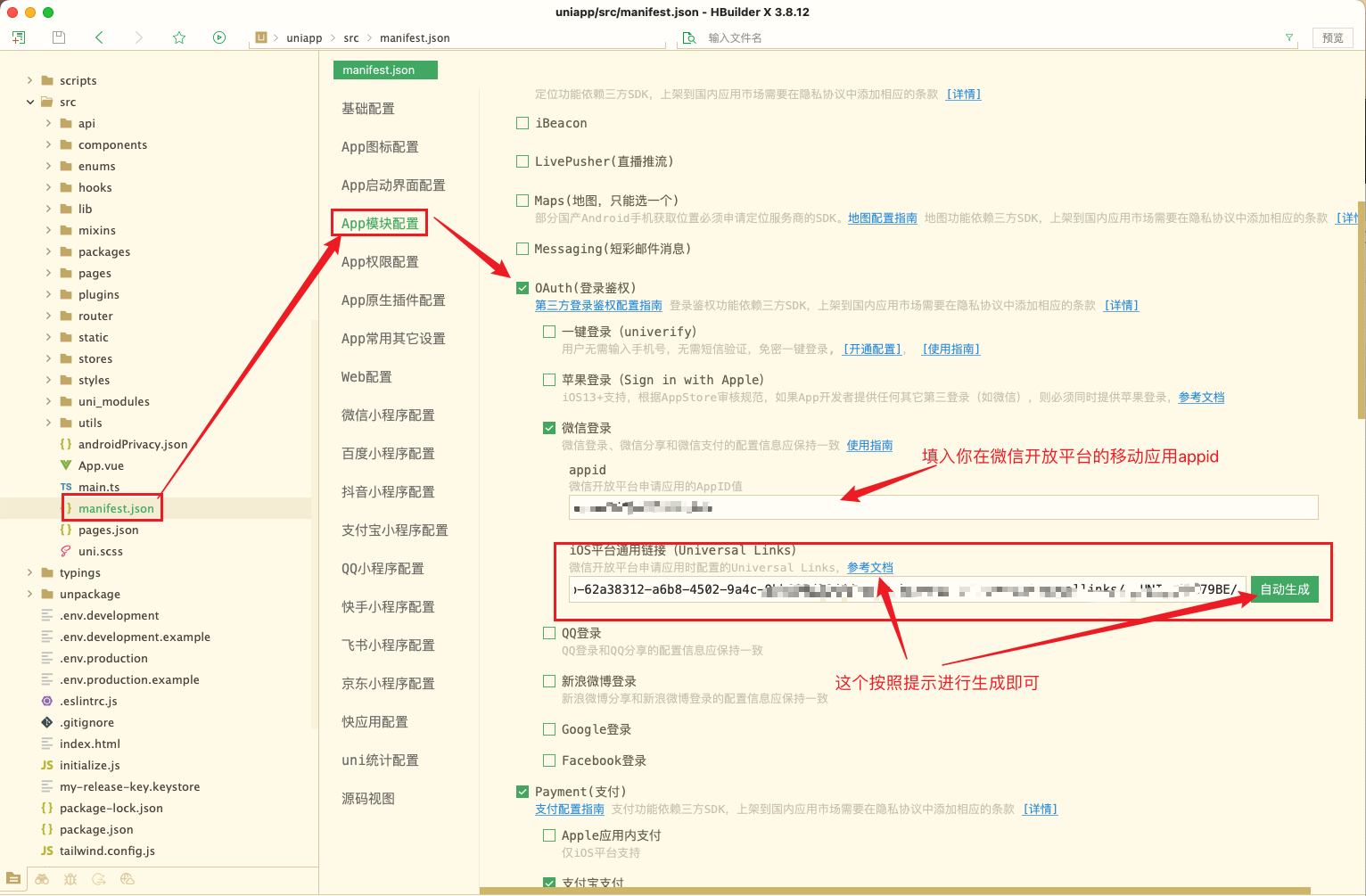This screenshot has height=896, width=1366.
Task: Click the JS icon of initialize.js
Action: point(47,765)
